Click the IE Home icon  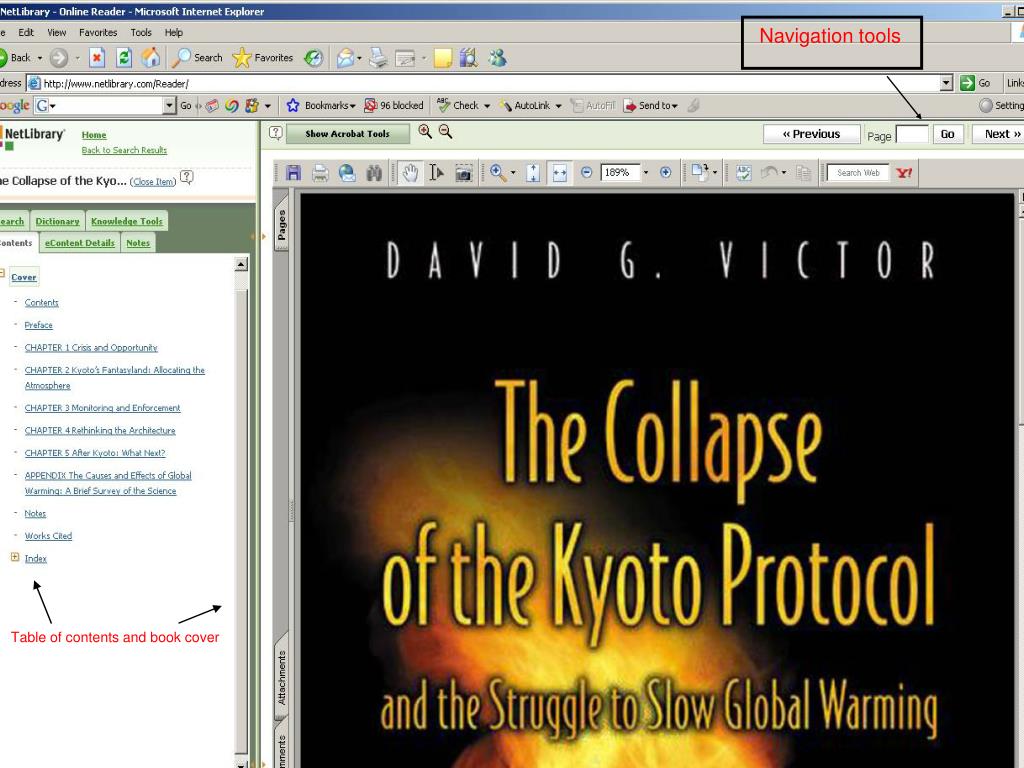pyautogui.click(x=151, y=57)
